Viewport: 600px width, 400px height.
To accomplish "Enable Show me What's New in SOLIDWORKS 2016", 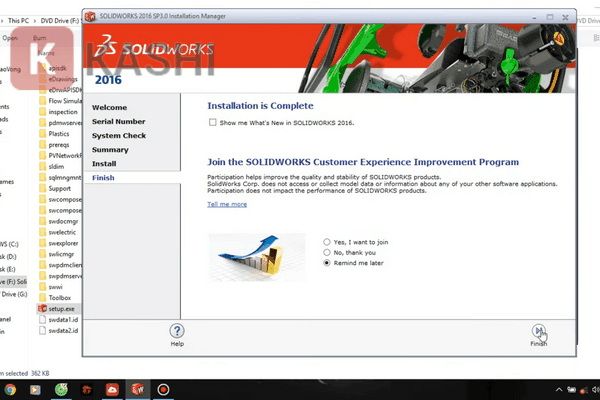I will (212, 122).
